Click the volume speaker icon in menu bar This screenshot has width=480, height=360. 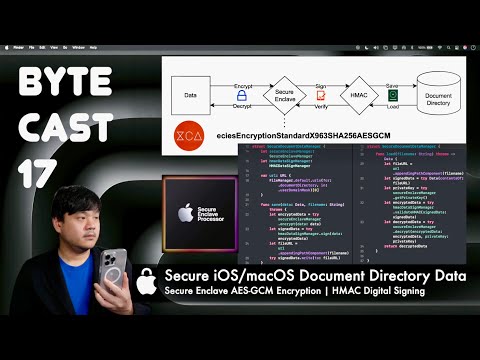[376, 48]
